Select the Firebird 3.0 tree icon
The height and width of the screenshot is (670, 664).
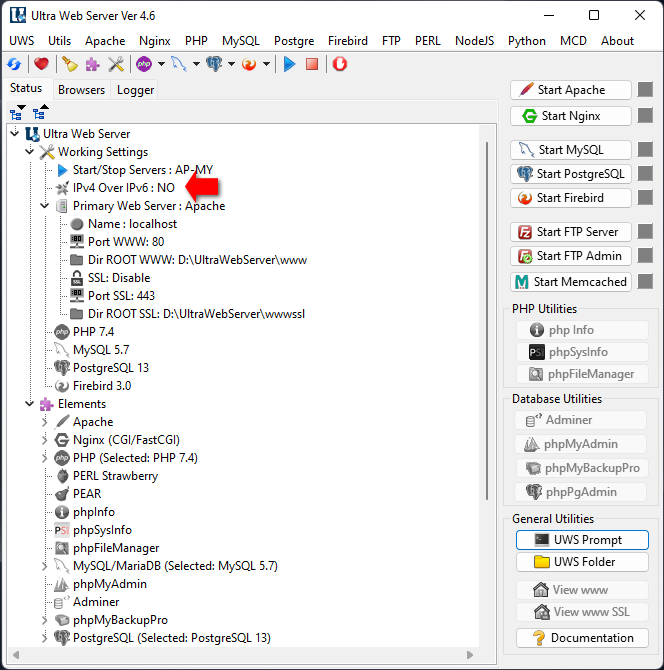click(62, 385)
